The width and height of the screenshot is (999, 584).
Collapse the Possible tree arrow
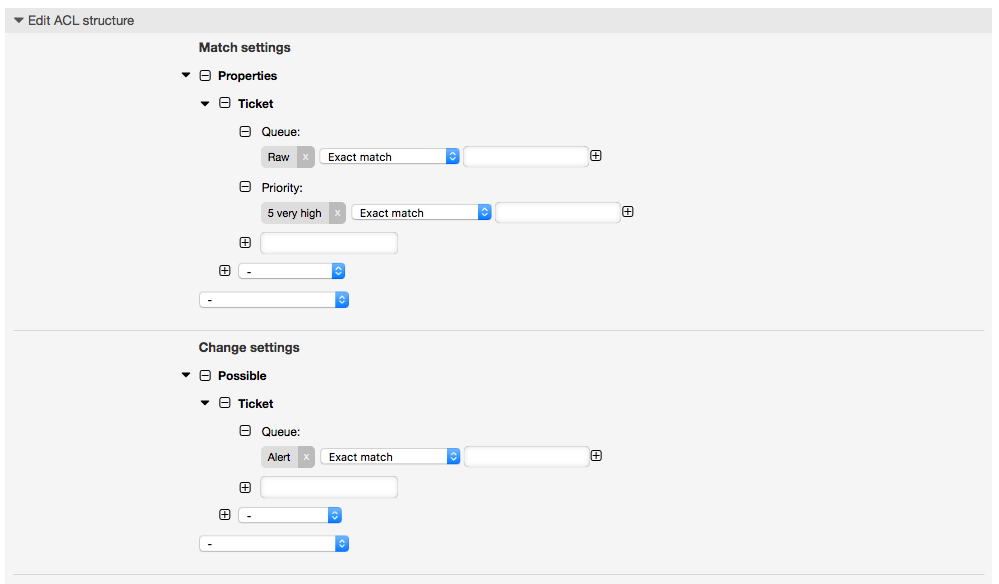pyautogui.click(x=186, y=375)
